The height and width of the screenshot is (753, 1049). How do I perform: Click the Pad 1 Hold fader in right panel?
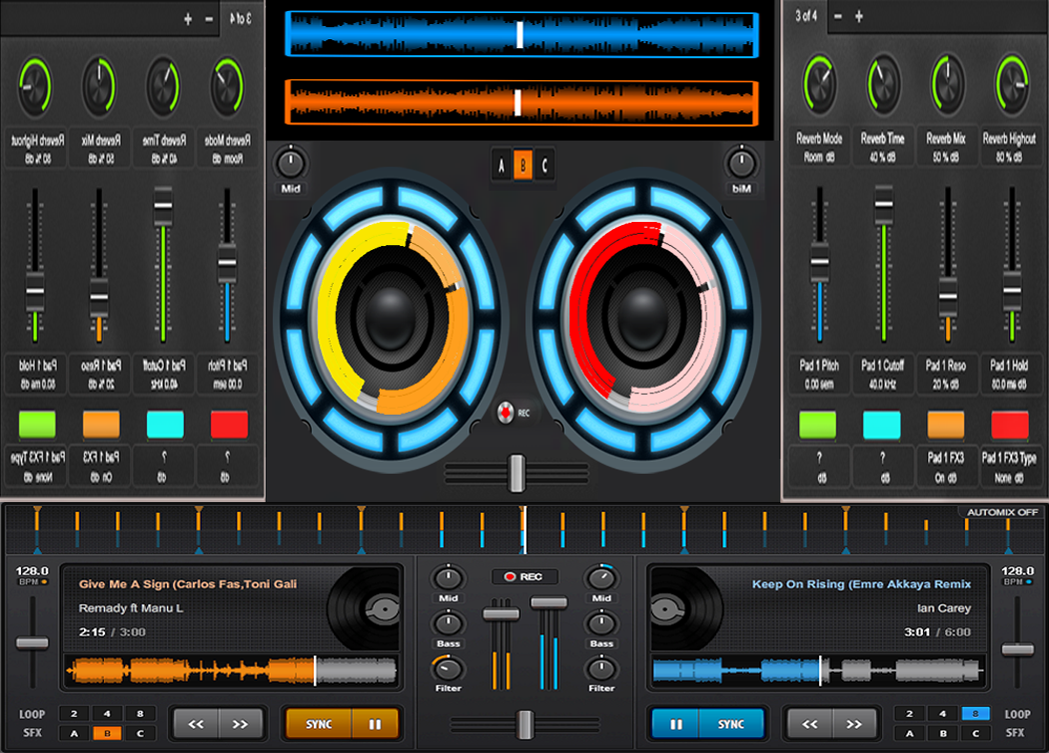click(1012, 290)
